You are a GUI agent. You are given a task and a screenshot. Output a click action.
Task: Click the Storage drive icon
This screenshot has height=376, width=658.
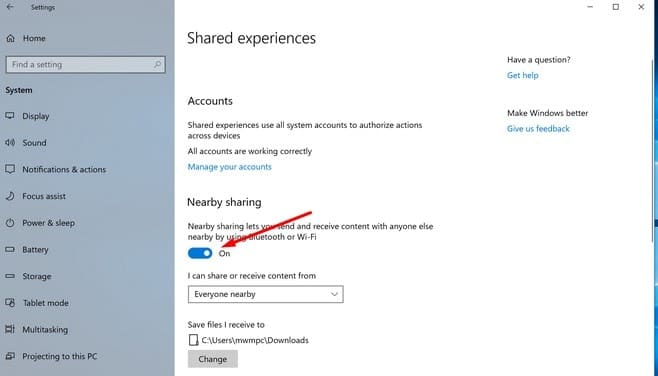coord(10,276)
